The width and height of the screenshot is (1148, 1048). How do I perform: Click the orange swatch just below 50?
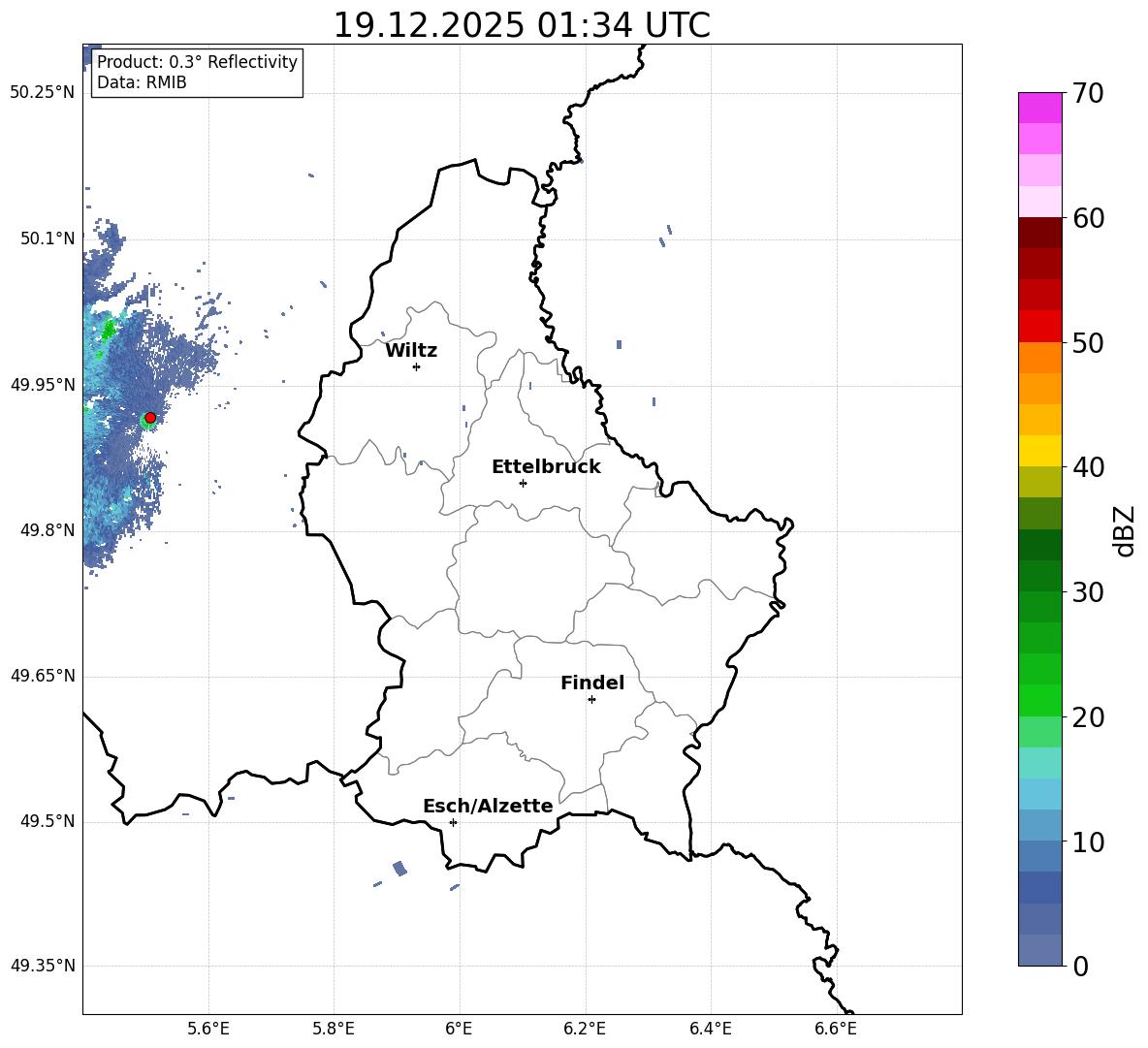tap(1039, 358)
